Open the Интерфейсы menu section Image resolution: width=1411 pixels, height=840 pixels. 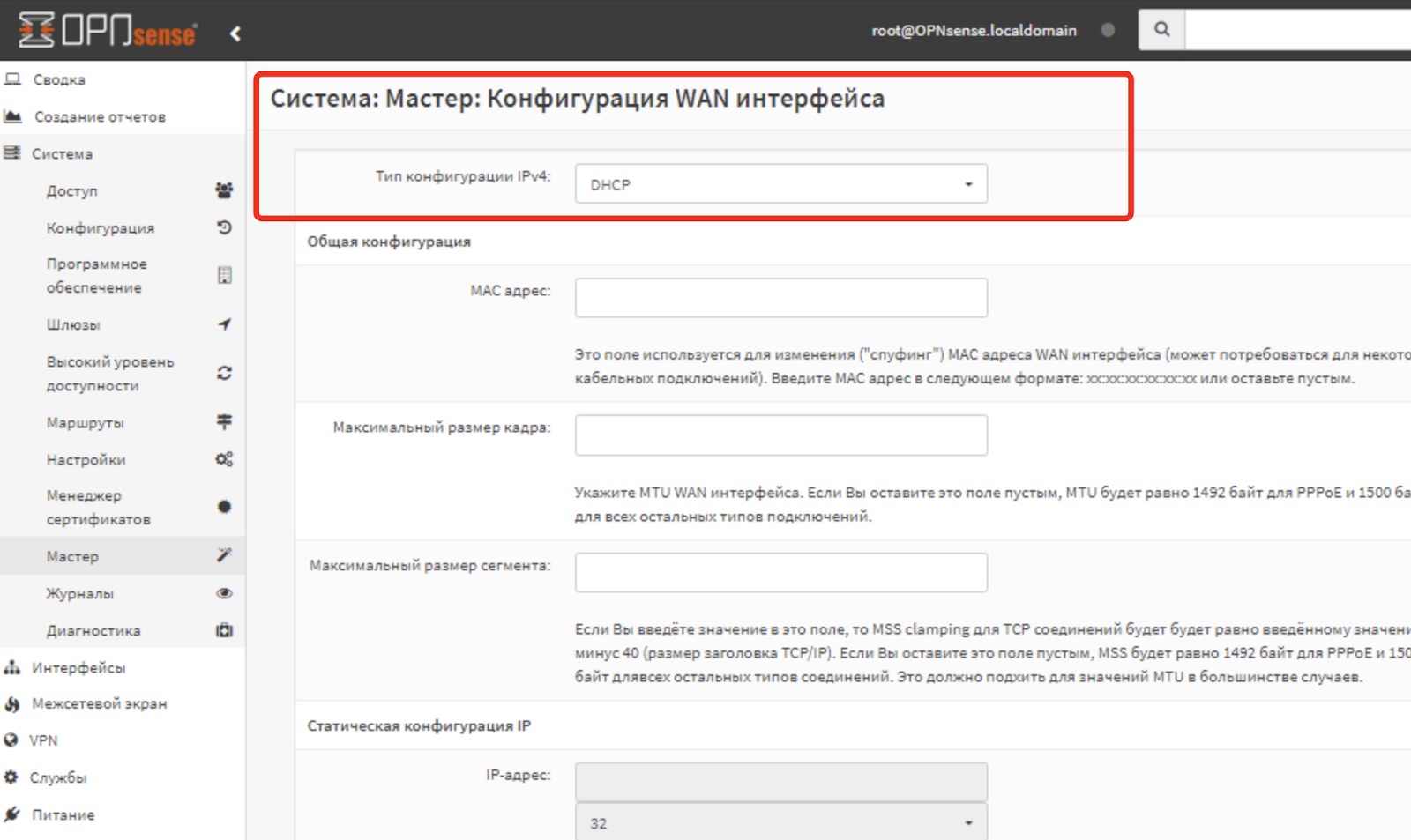79,667
